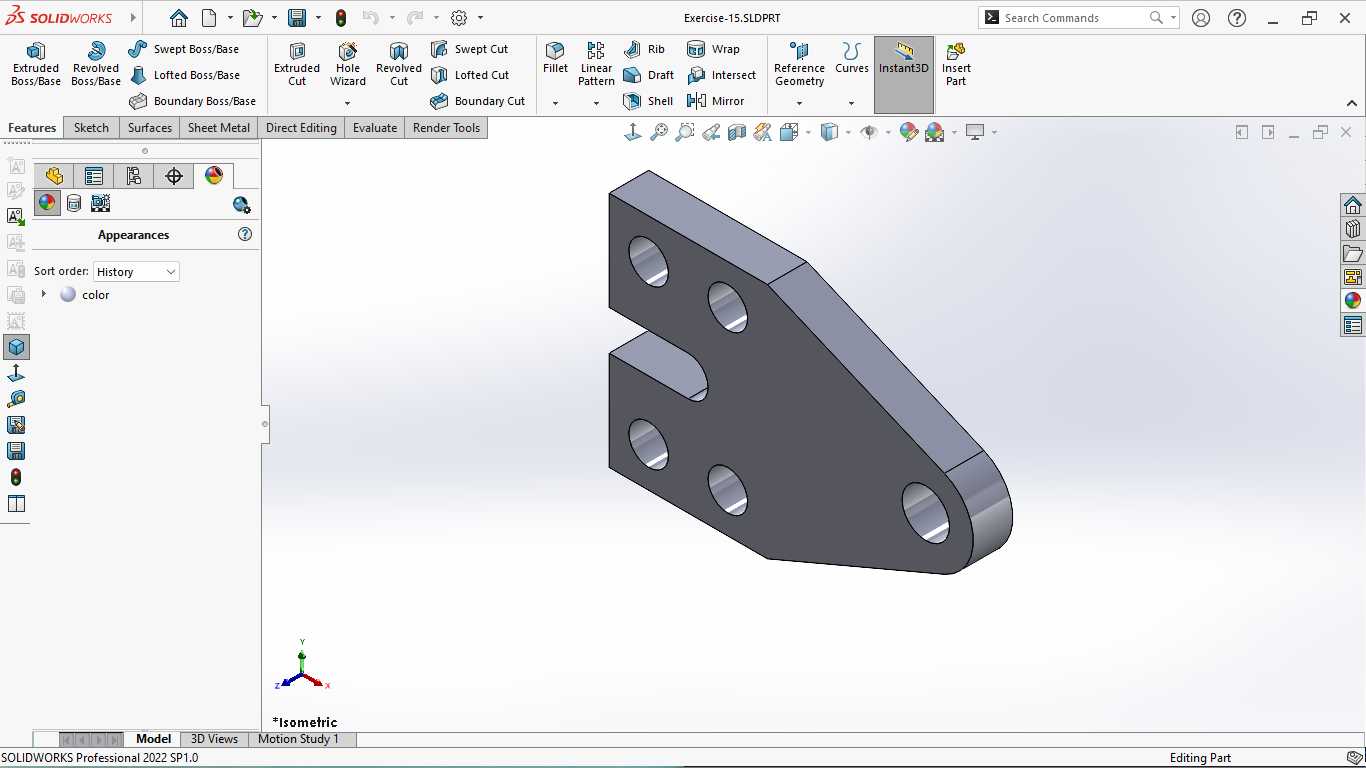
Task: View Scene, Lights, and Cameras
Action: [100, 203]
